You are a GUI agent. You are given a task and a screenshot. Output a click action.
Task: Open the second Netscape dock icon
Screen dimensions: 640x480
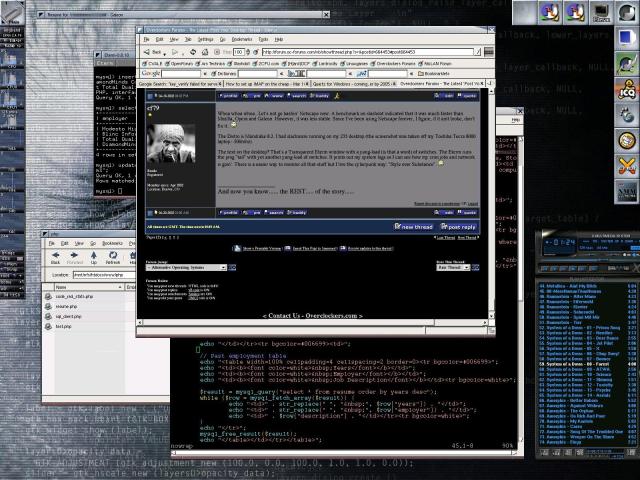[575, 13]
